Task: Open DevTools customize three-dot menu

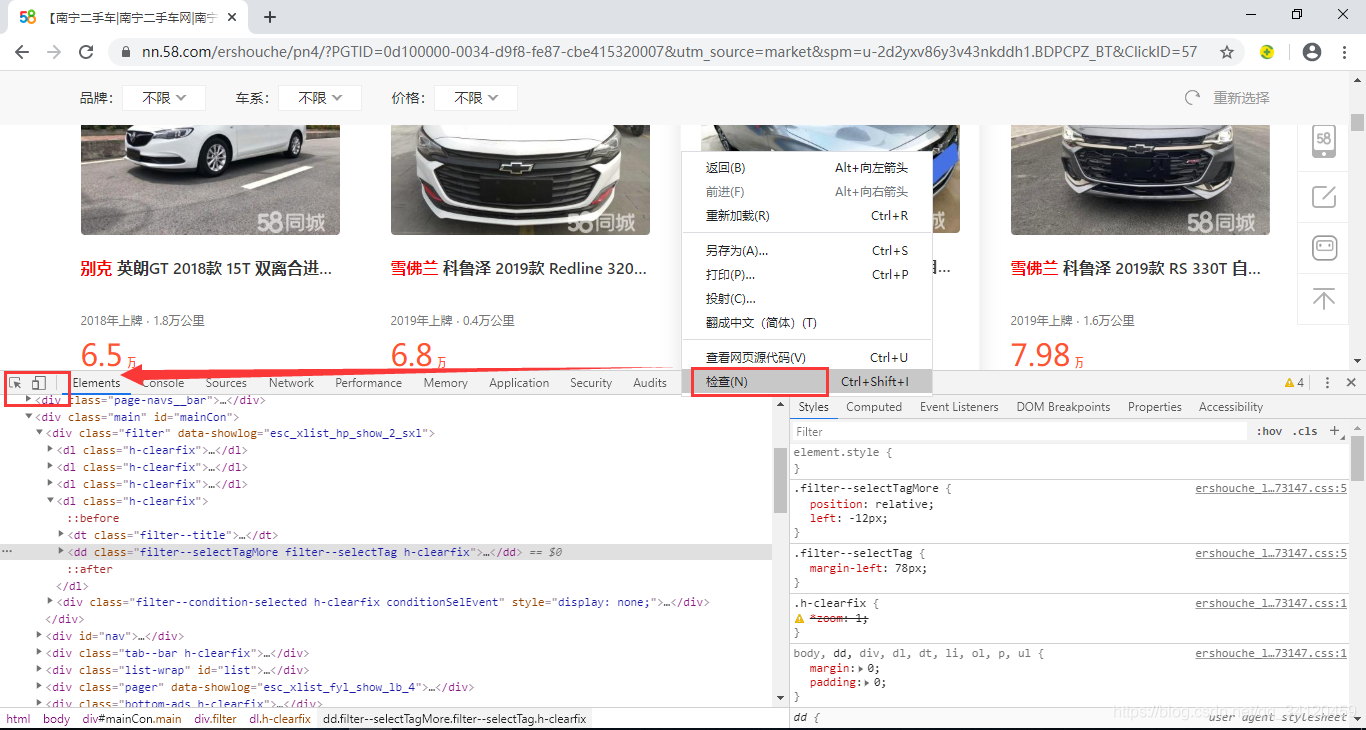Action: (1327, 383)
